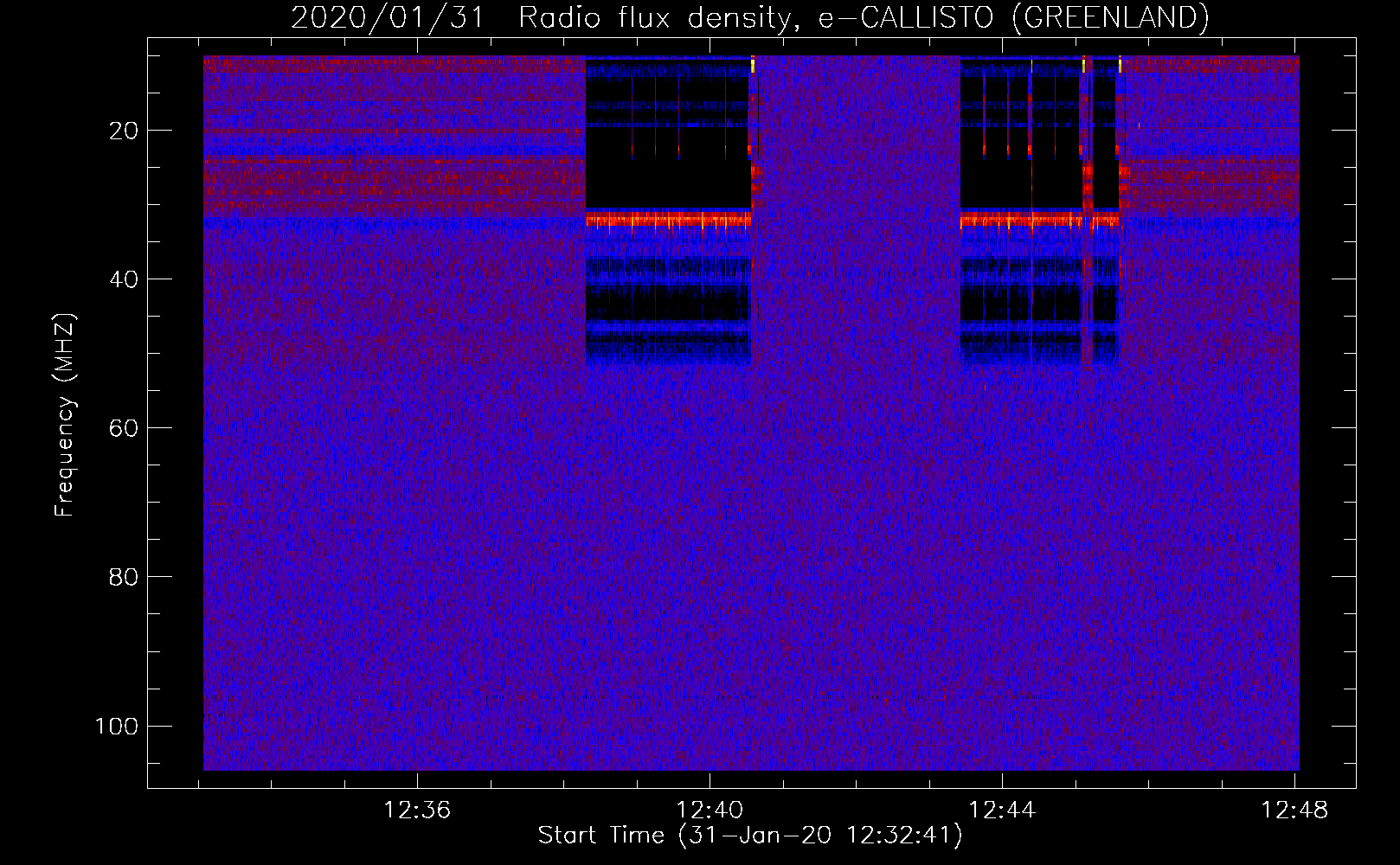Click the 12:36 time tick label

(417, 811)
